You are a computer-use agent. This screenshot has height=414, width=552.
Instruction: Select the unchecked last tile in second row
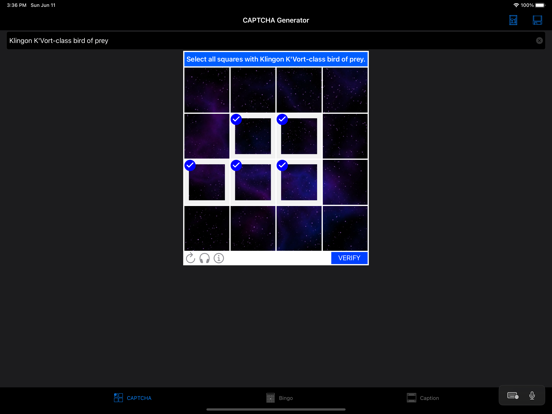coord(345,136)
